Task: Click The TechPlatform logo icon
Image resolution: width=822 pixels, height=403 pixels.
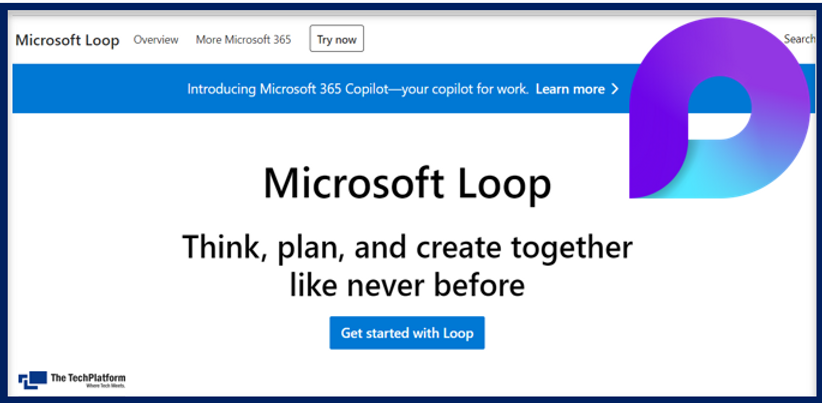Action: point(32,379)
